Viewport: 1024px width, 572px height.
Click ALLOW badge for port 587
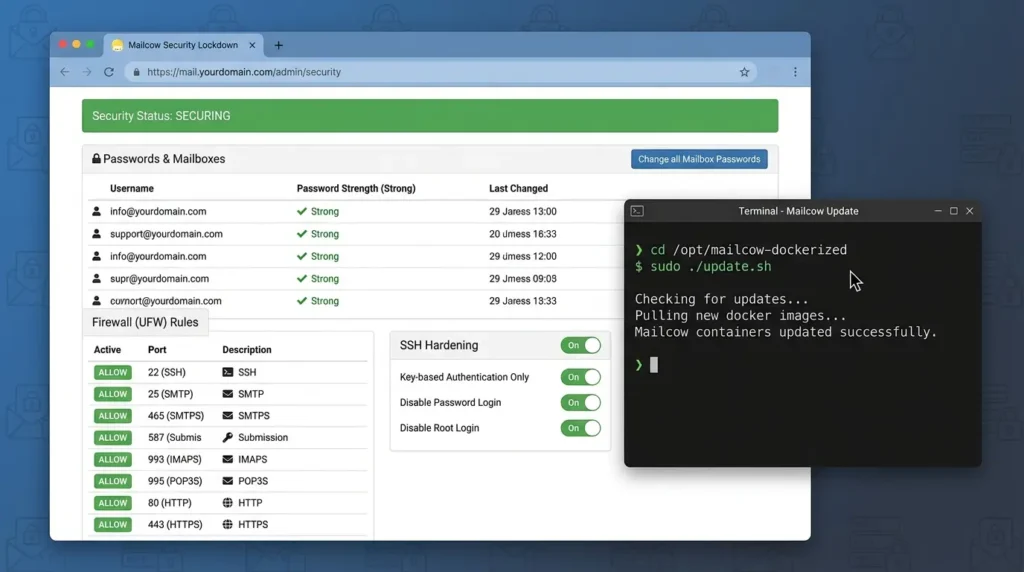pos(112,437)
